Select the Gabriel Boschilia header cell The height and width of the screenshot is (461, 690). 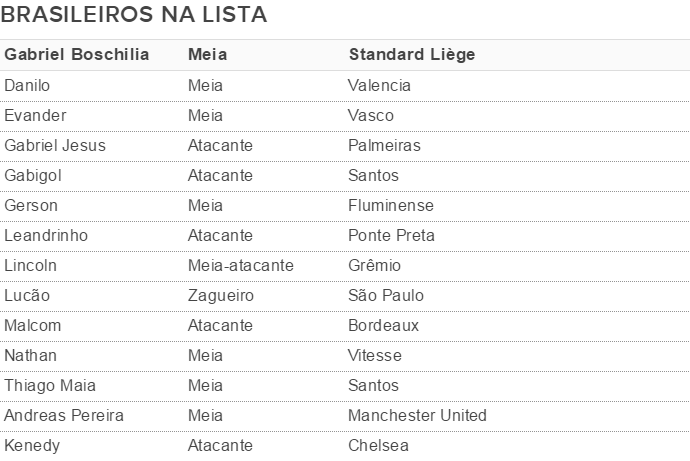(x=77, y=55)
